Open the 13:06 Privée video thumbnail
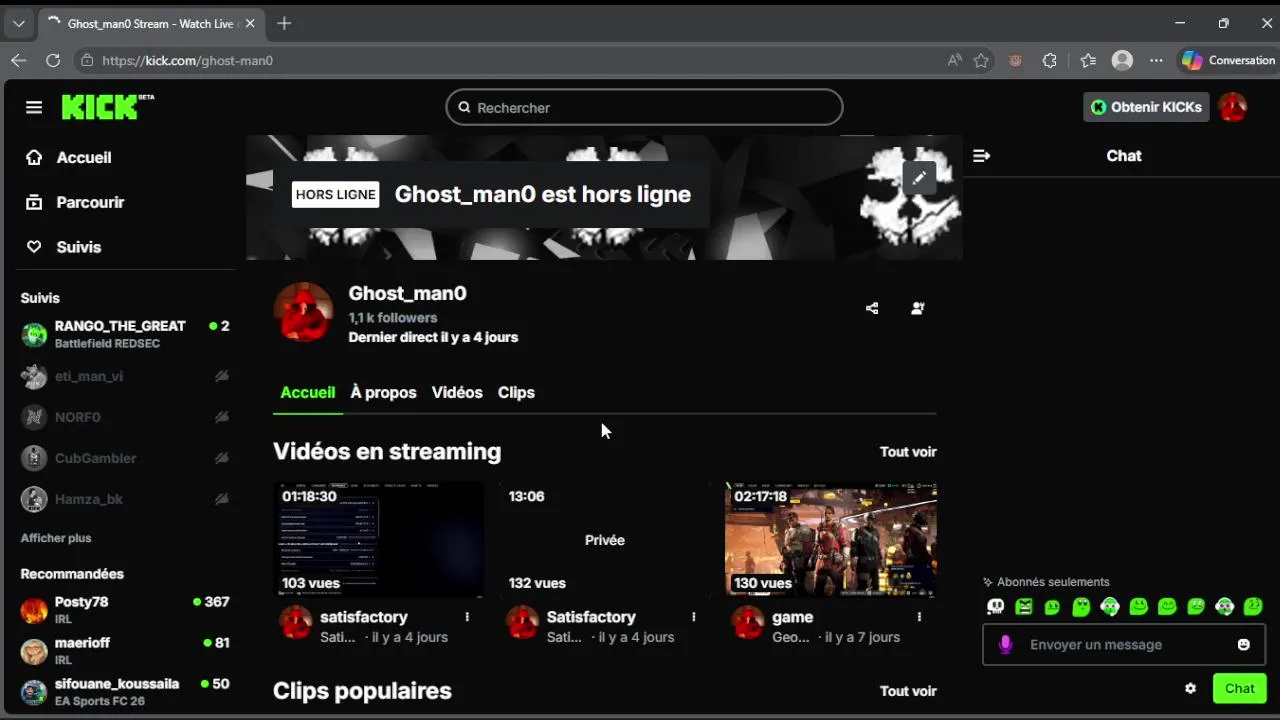Image resolution: width=1280 pixels, height=720 pixels. (605, 539)
